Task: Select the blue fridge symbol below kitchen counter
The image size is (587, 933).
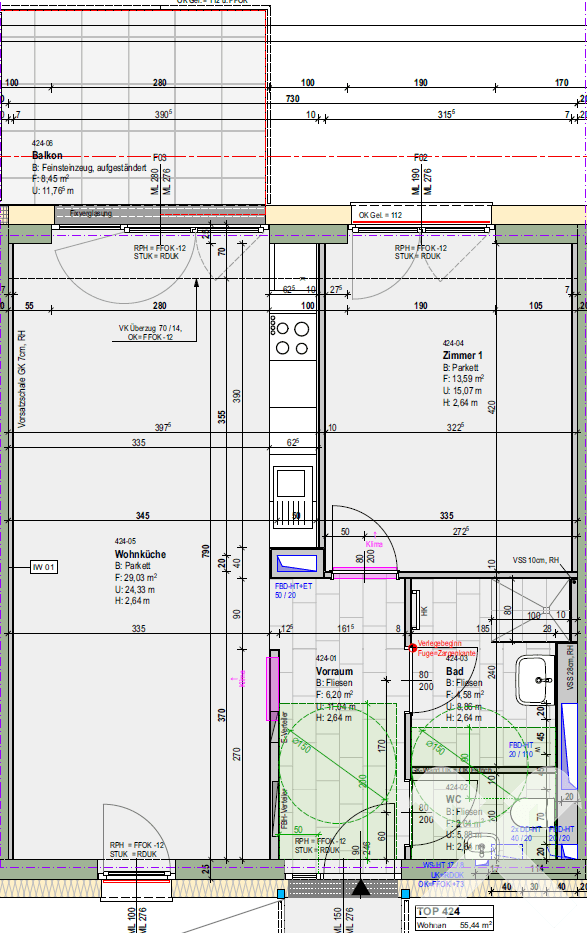Action: pos(297,563)
